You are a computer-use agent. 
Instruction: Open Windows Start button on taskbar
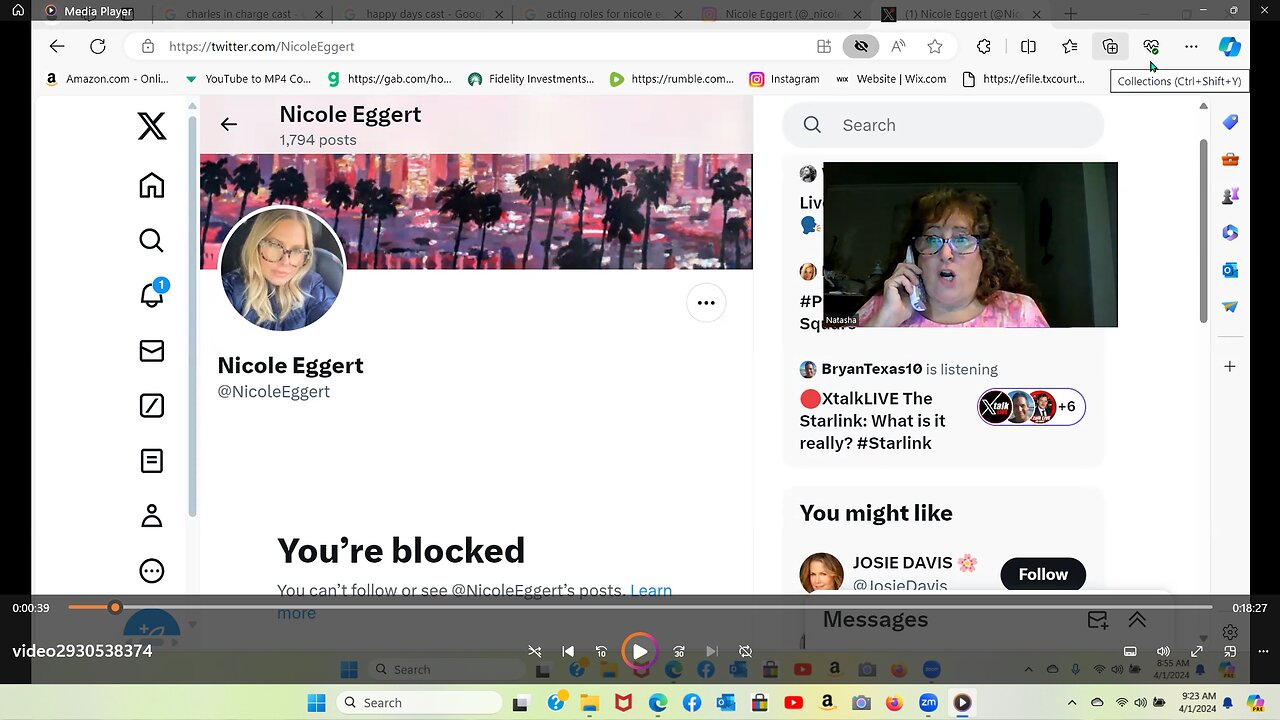[x=316, y=703]
